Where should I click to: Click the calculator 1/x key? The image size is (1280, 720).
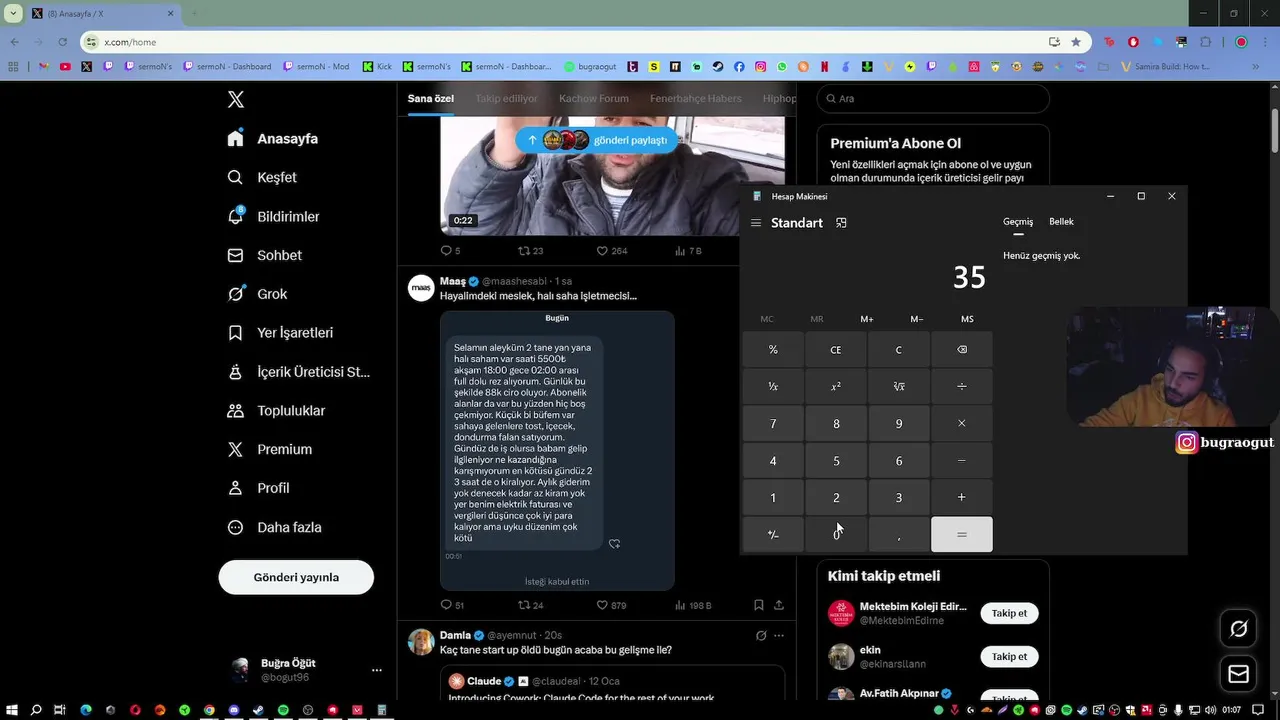pyautogui.click(x=773, y=387)
